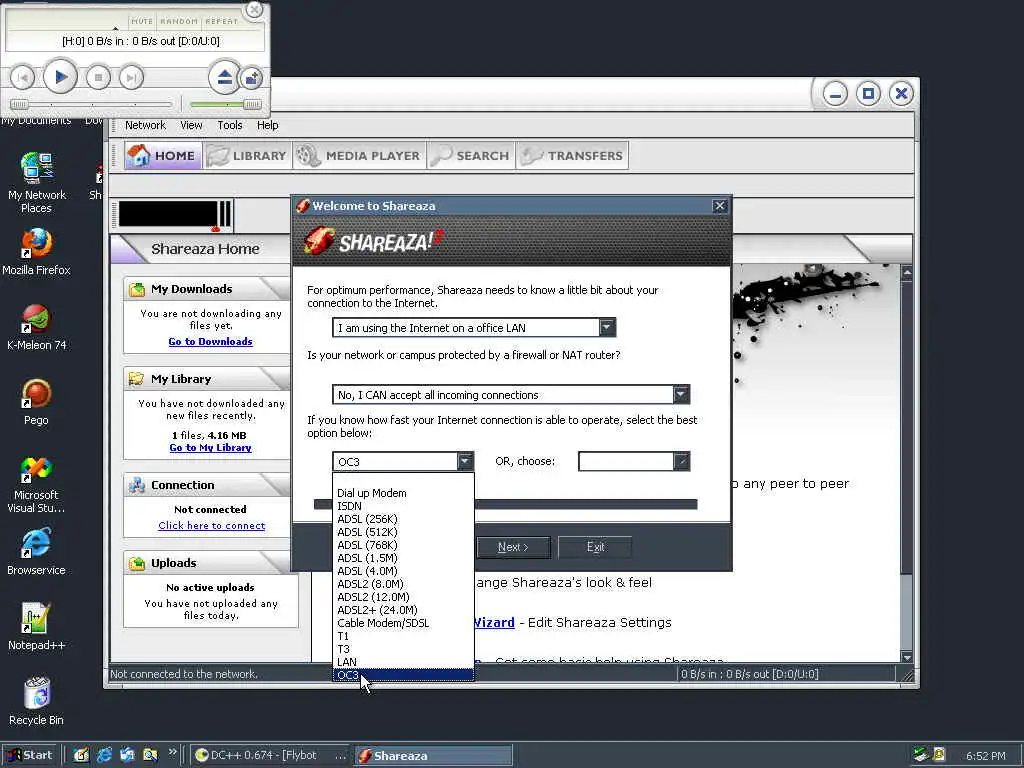
Task: Switch to the LIBRARY tab
Action: tap(248, 155)
